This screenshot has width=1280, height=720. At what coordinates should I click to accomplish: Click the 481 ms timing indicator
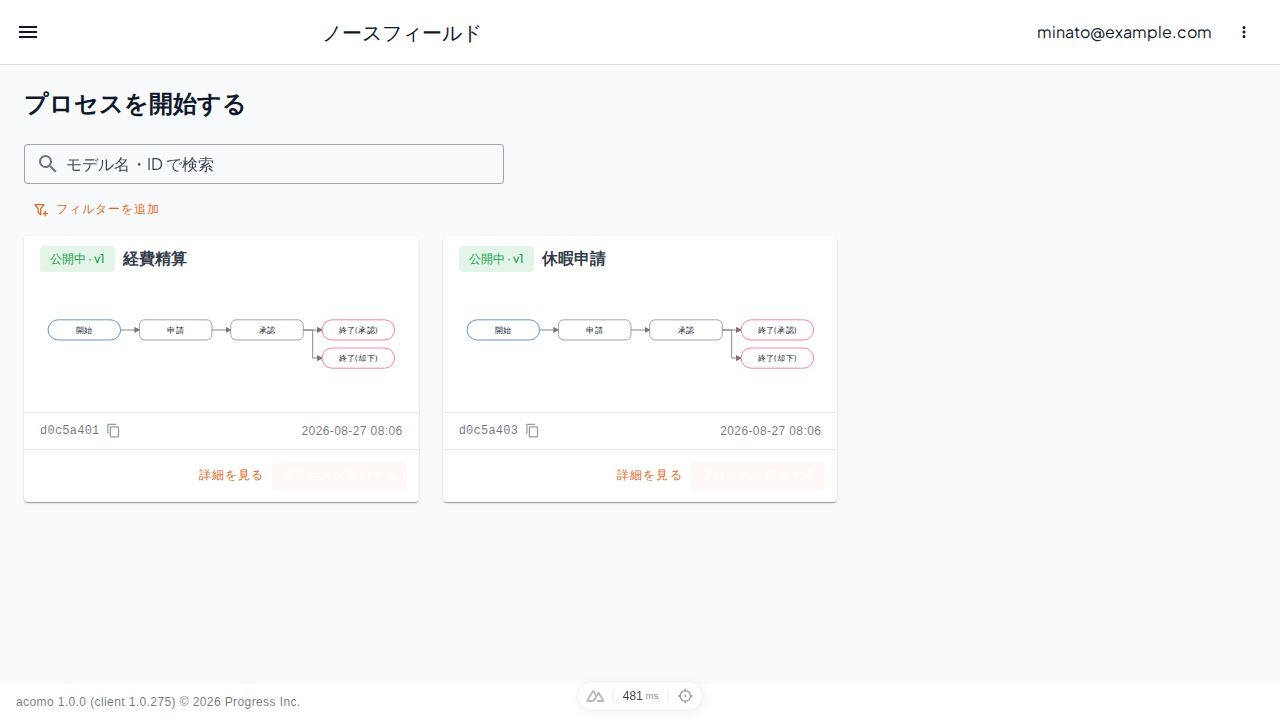pos(640,696)
